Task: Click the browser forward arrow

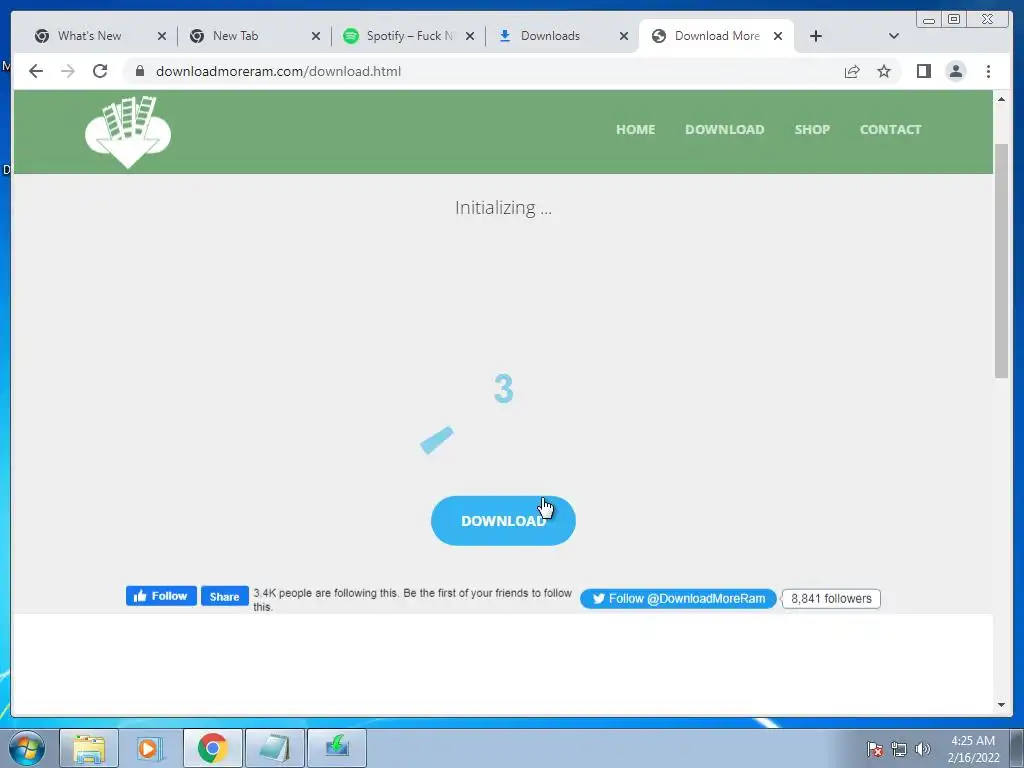Action: [68, 71]
